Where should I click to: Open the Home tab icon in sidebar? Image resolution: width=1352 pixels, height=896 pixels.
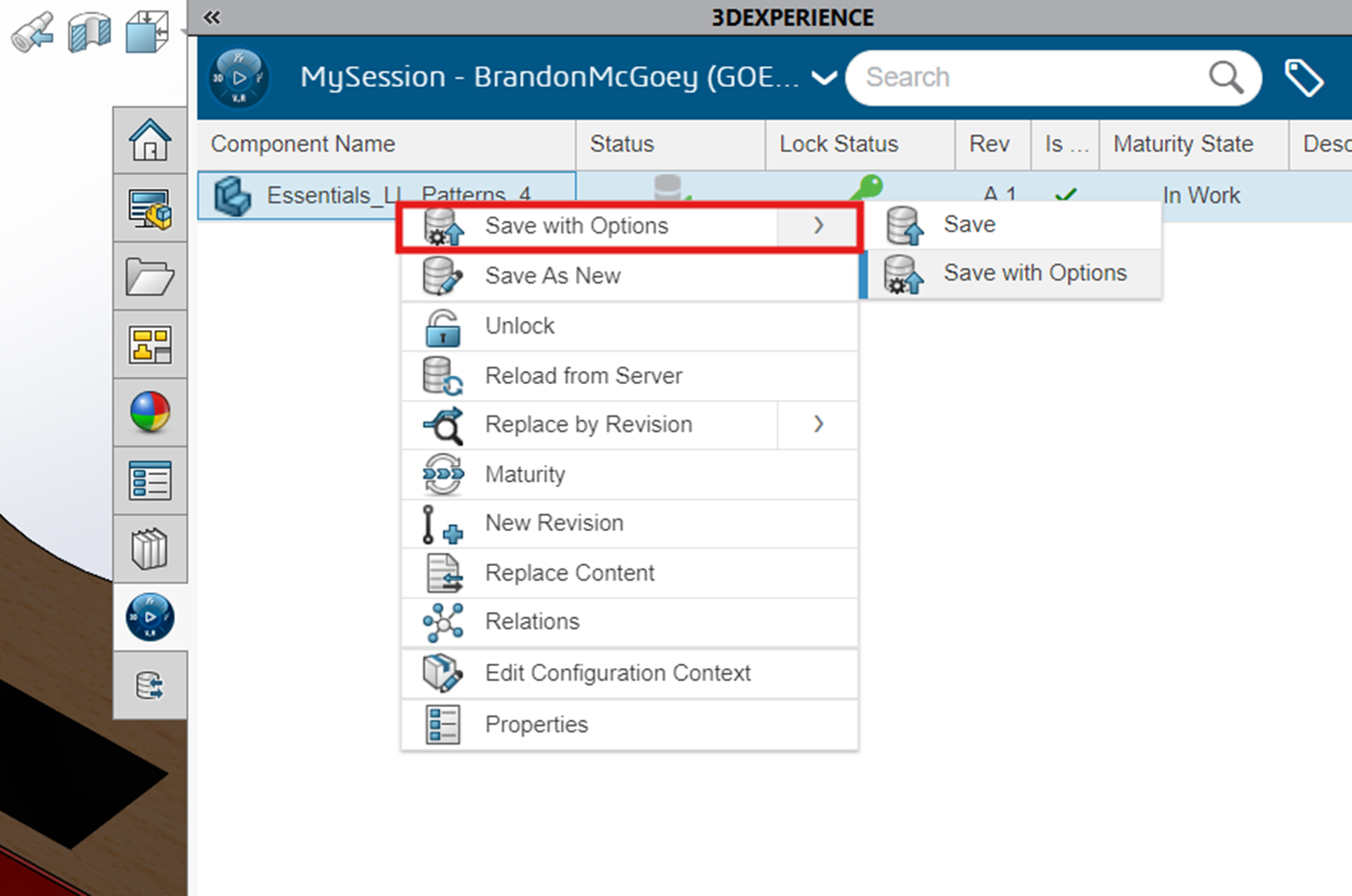[150, 140]
